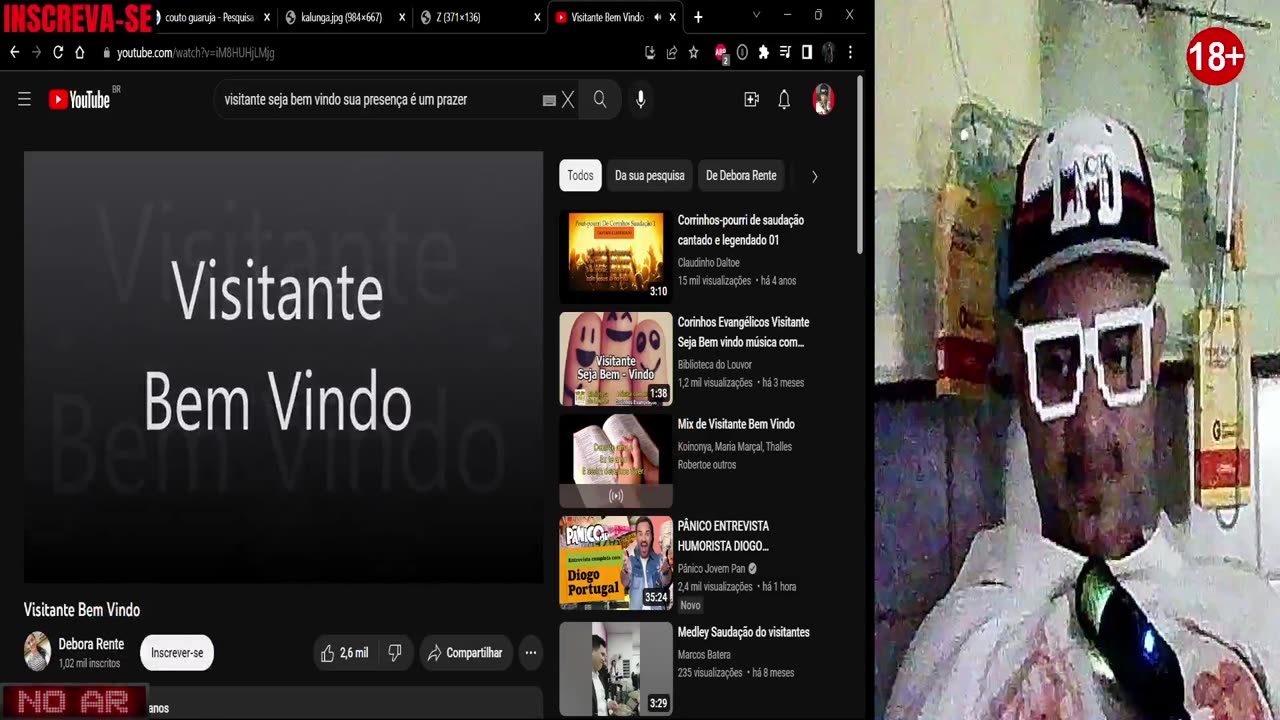This screenshot has height=720, width=1280.
Task: Open Medley Saudação do visitantes title
Action: (744, 632)
